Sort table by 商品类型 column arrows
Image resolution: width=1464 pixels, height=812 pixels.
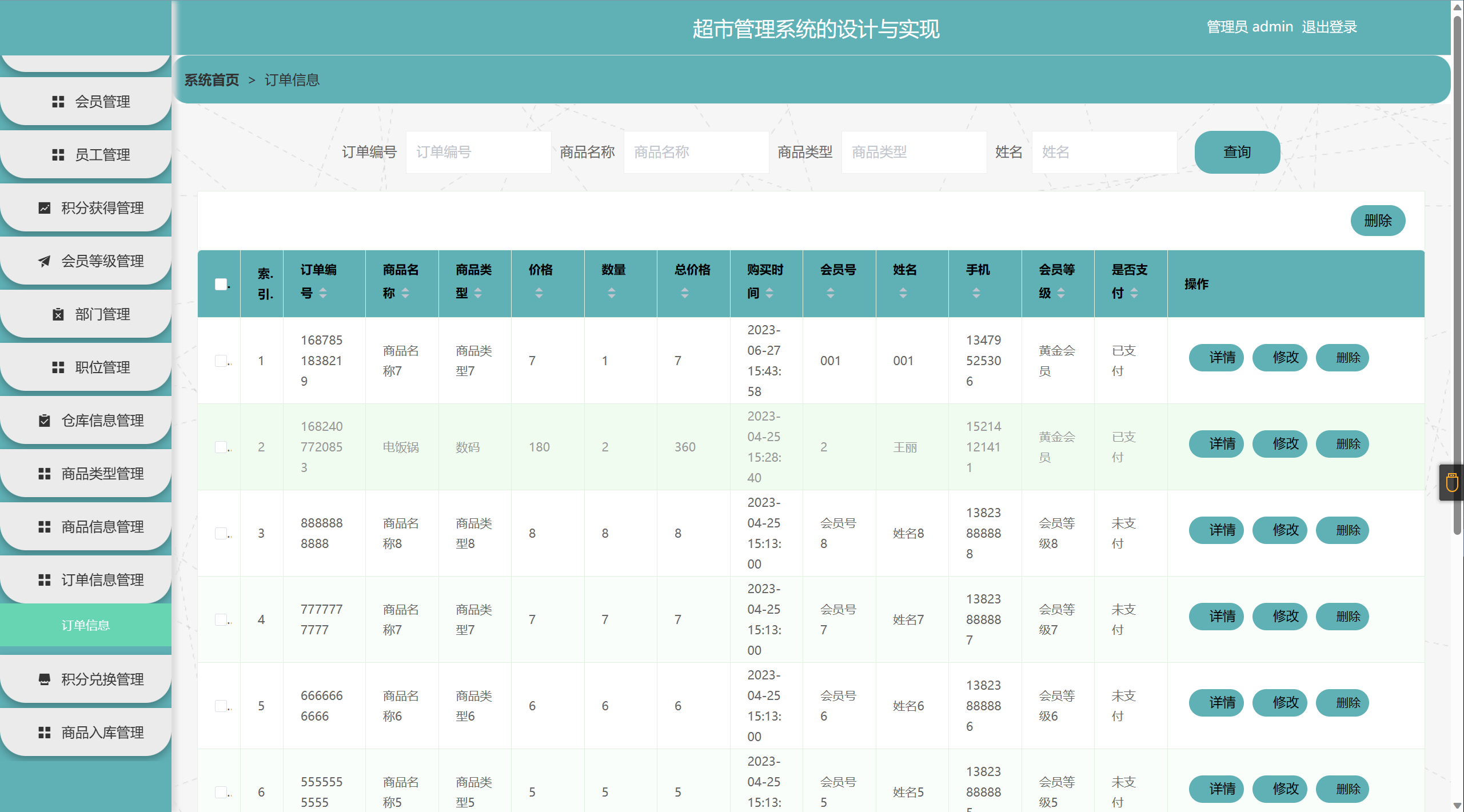tap(478, 293)
